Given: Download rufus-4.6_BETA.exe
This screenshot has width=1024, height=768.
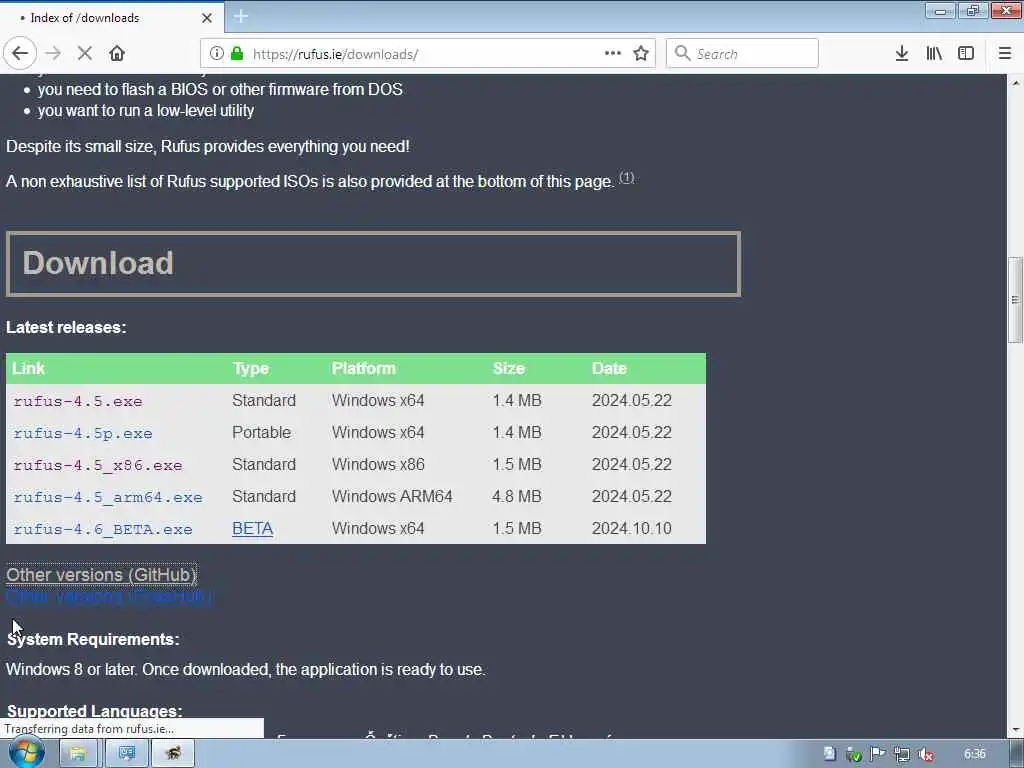Looking at the screenshot, I should point(103,529).
